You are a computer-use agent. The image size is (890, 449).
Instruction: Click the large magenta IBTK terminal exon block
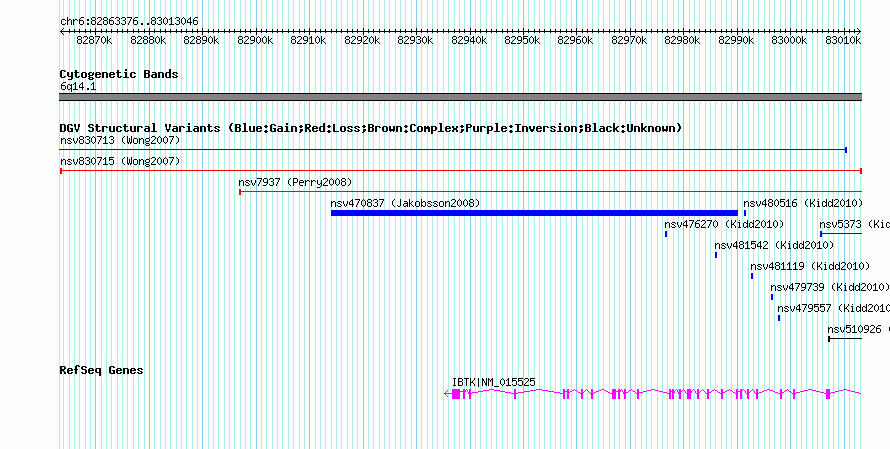(x=456, y=394)
